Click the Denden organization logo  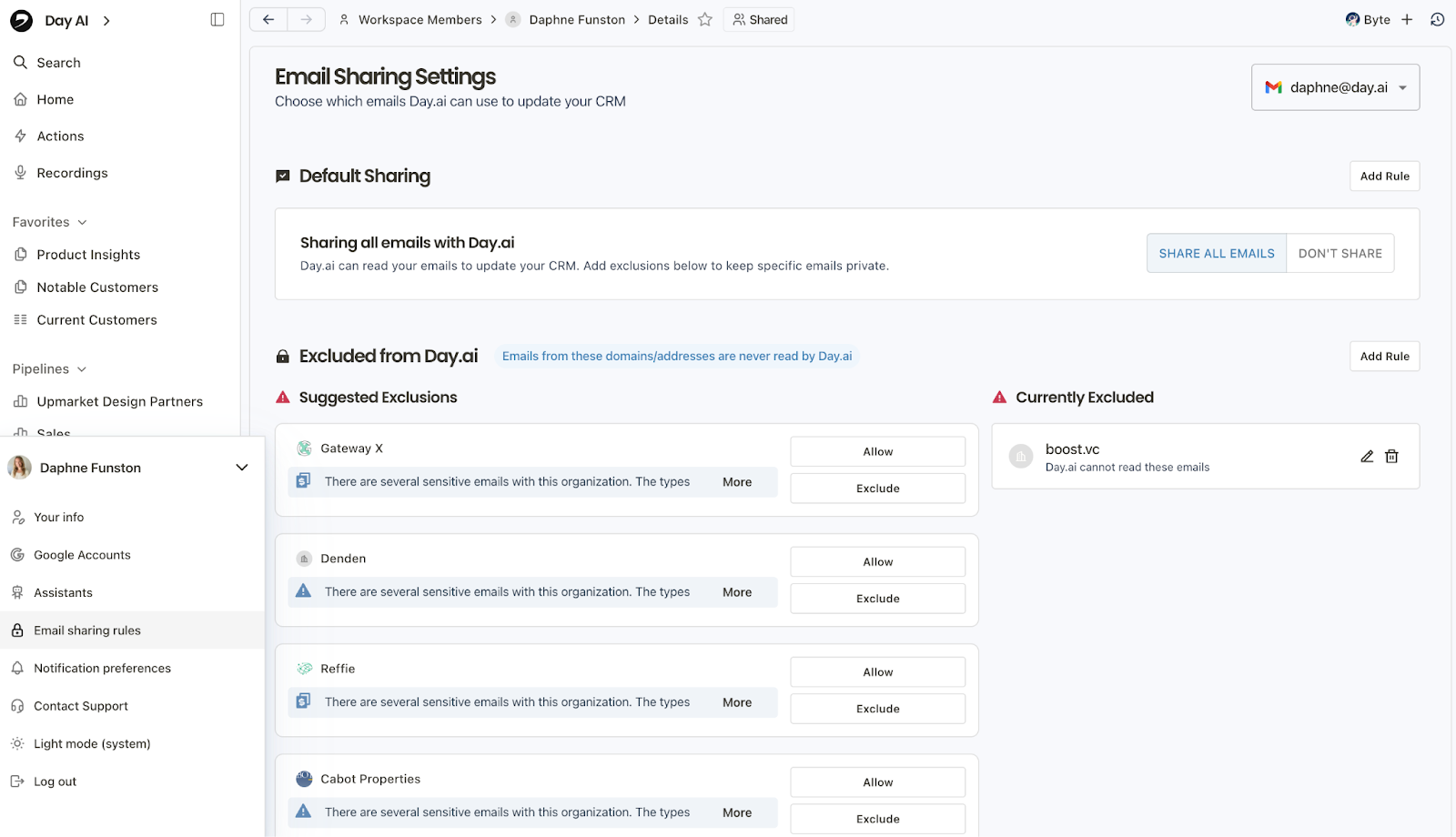305,559
